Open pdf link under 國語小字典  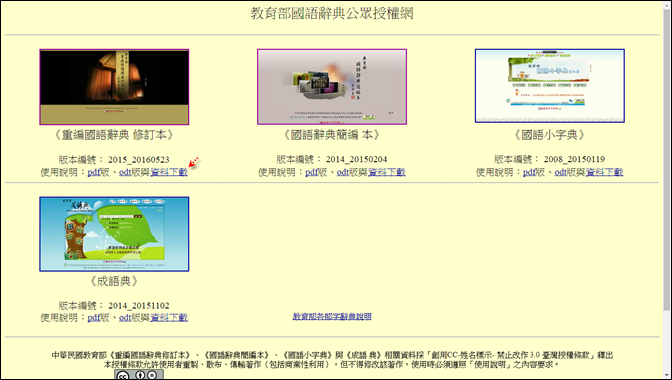coord(529,172)
